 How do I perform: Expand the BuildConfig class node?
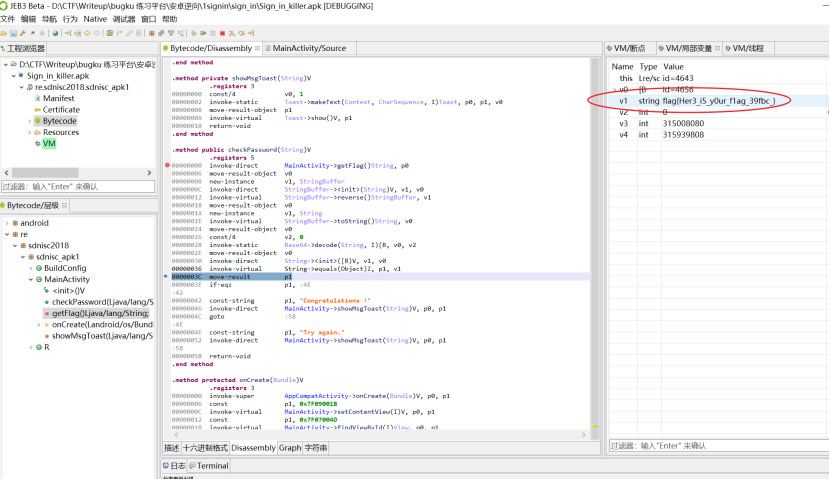pos(30,268)
